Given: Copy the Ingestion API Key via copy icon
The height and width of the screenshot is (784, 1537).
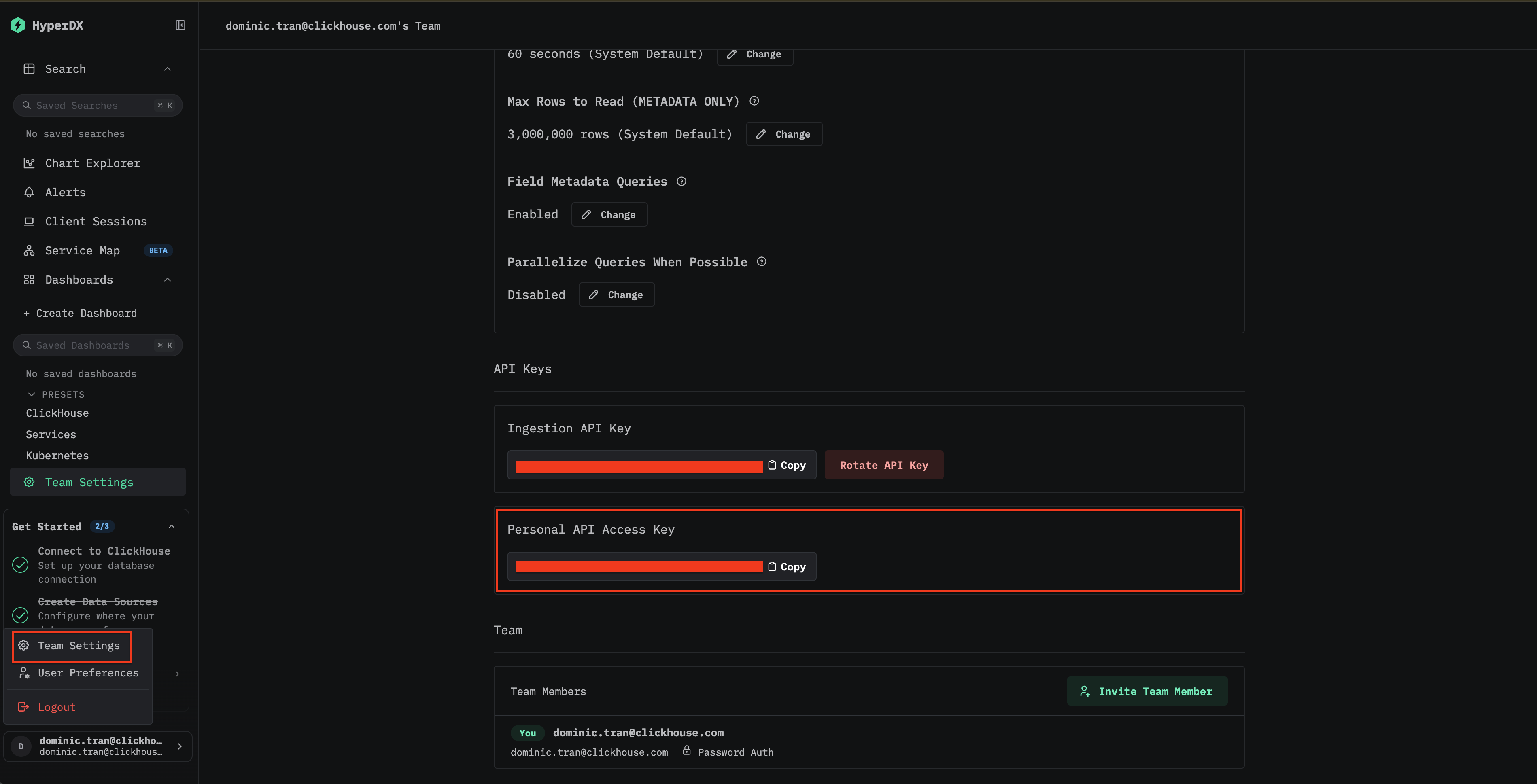Looking at the screenshot, I should click(786, 465).
